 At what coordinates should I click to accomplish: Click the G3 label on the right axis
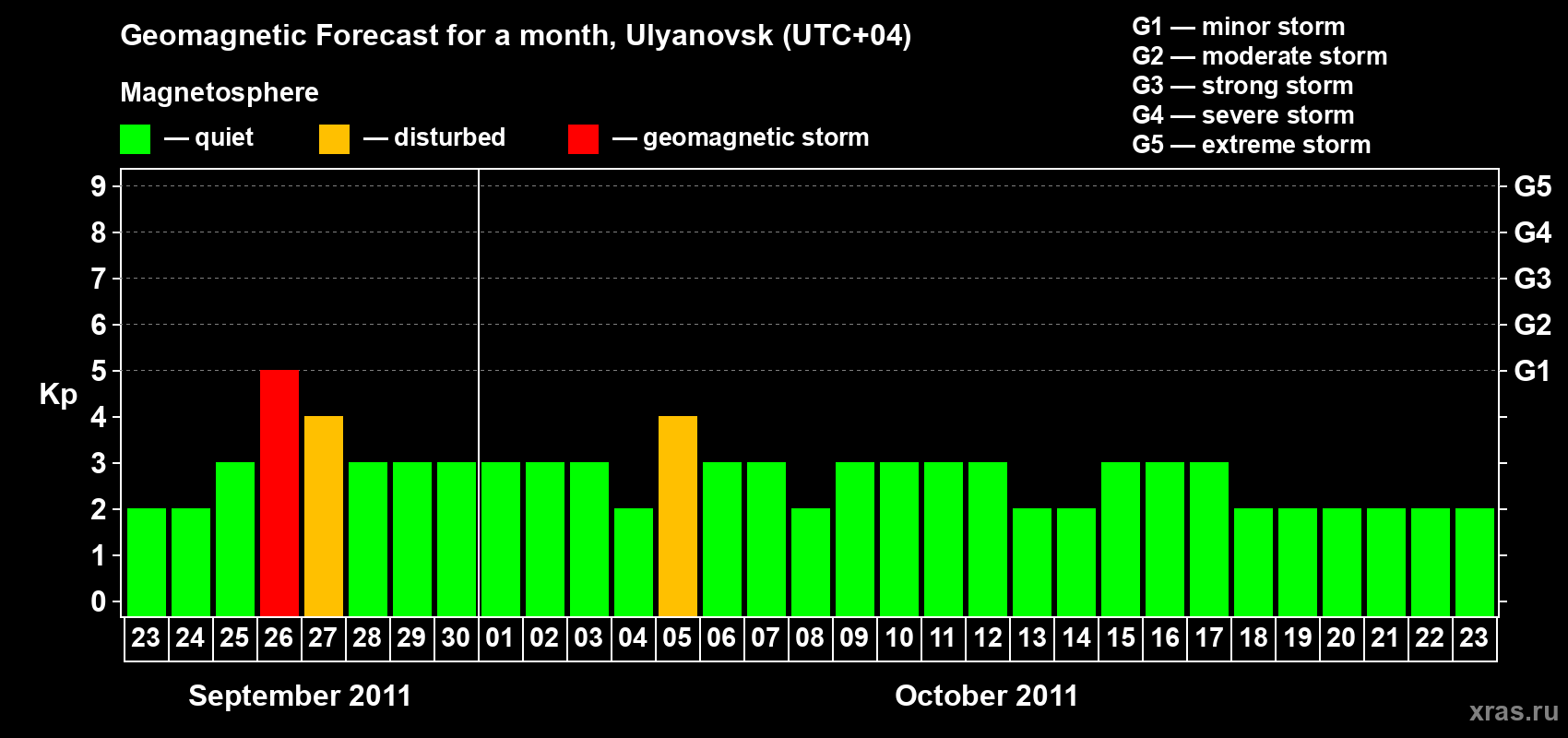pos(1533,279)
